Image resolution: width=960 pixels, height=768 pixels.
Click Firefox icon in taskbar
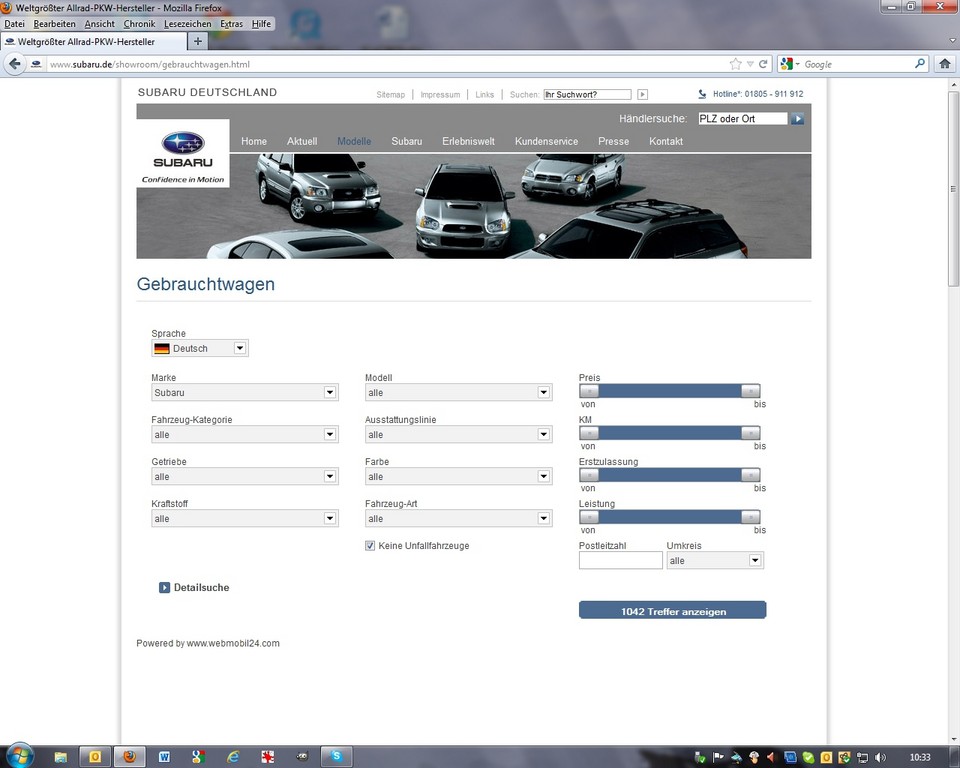(129, 757)
